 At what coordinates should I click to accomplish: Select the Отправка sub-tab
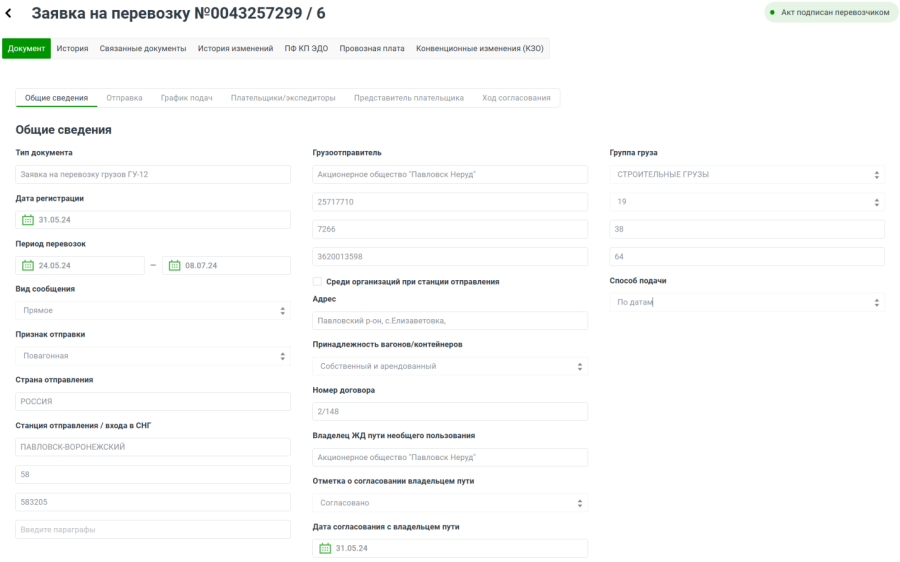point(124,98)
